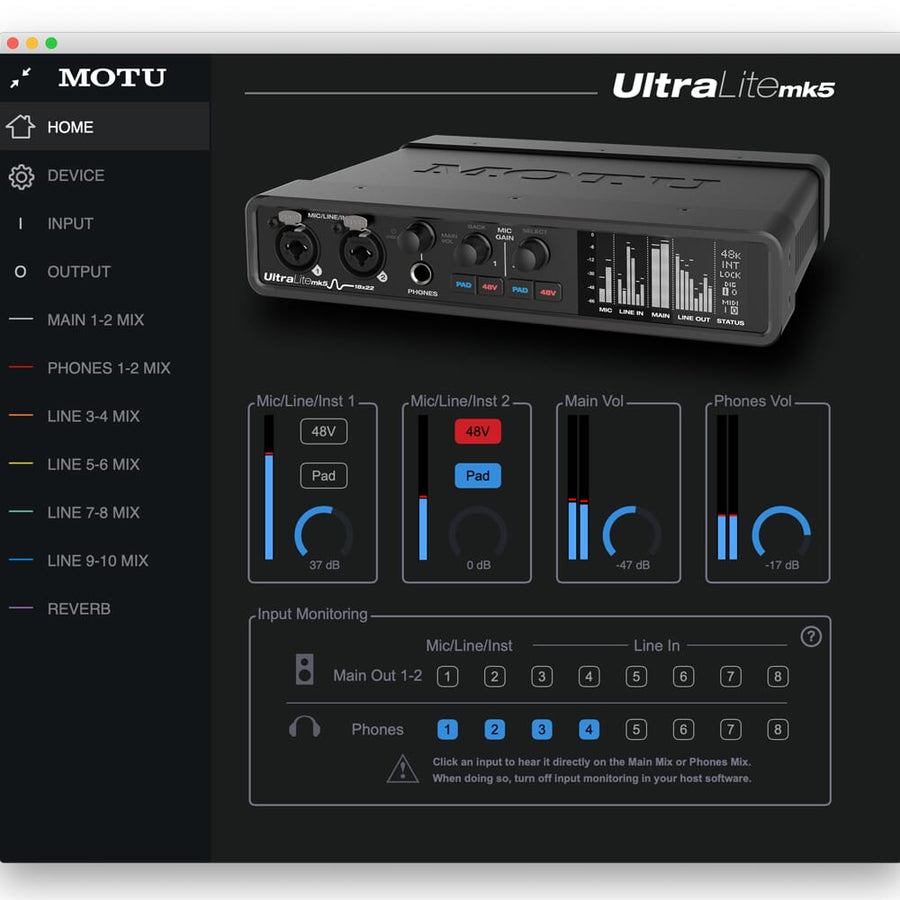Click the collapse sidebar arrows icon
The width and height of the screenshot is (900, 900).
tap(21, 77)
